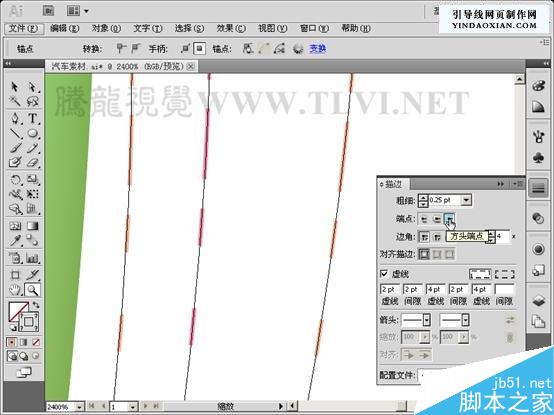Choose the Artboard tool
This screenshot has width=554, height=415.
tap(14, 274)
